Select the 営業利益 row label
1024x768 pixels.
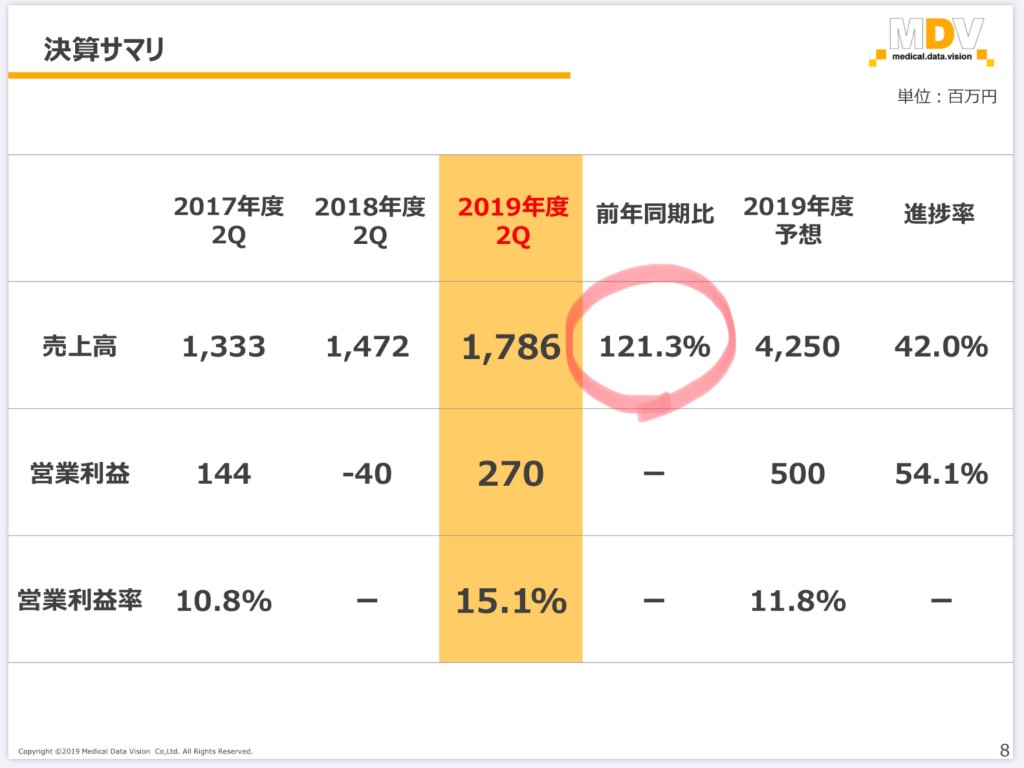tap(80, 473)
